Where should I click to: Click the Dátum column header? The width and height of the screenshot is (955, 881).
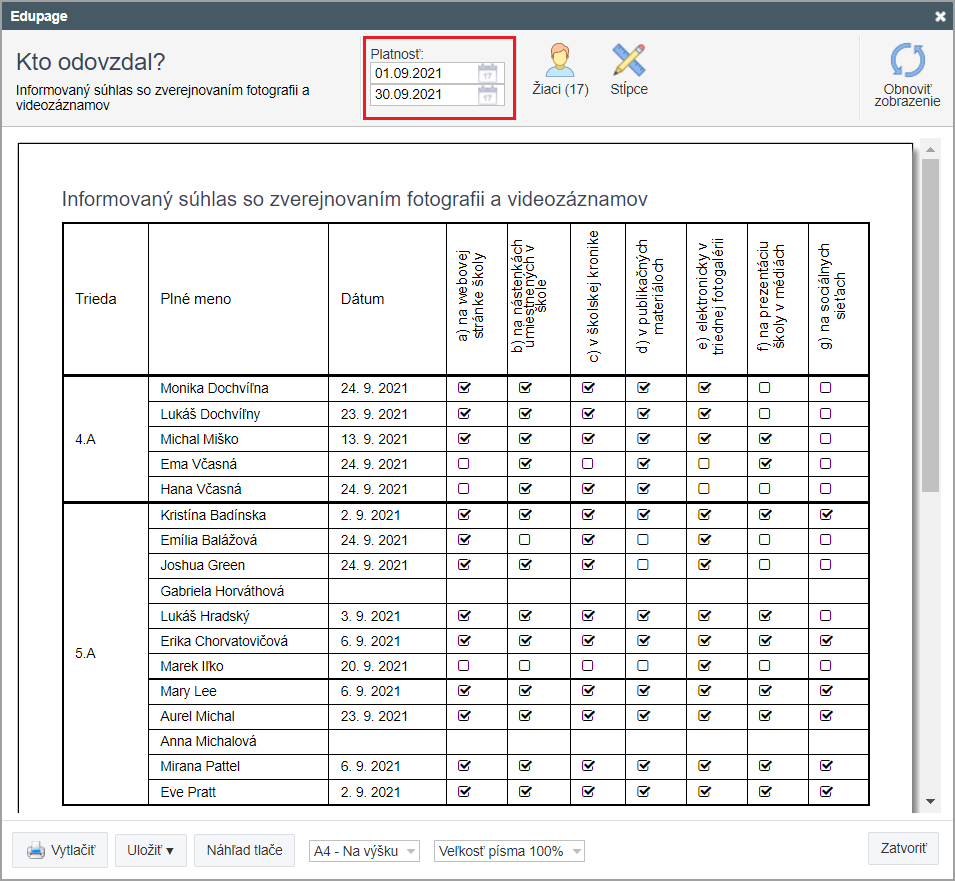[x=362, y=299]
